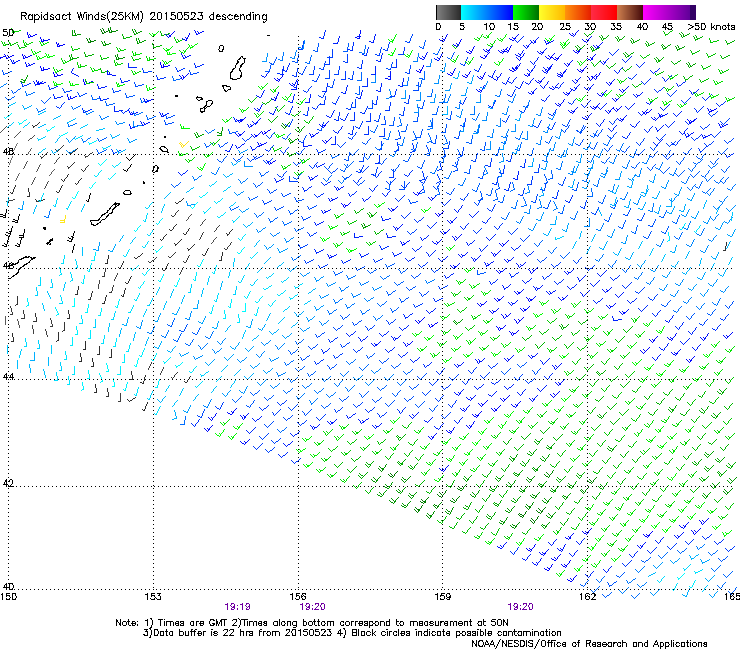The image size is (740, 650).
Task: Click the '35' label under the color bar
Action: (x=616, y=27)
